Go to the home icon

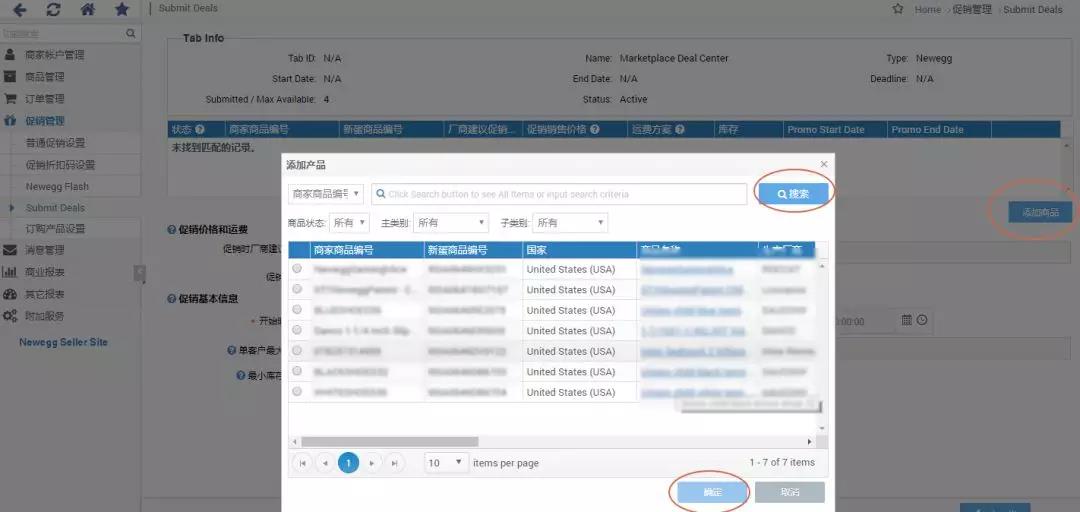click(x=87, y=10)
